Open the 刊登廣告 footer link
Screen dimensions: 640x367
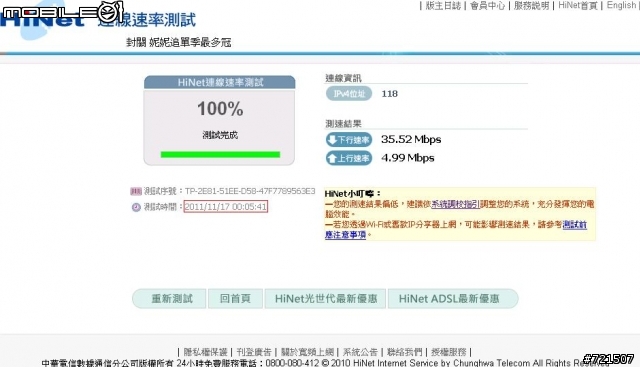[x=254, y=352]
